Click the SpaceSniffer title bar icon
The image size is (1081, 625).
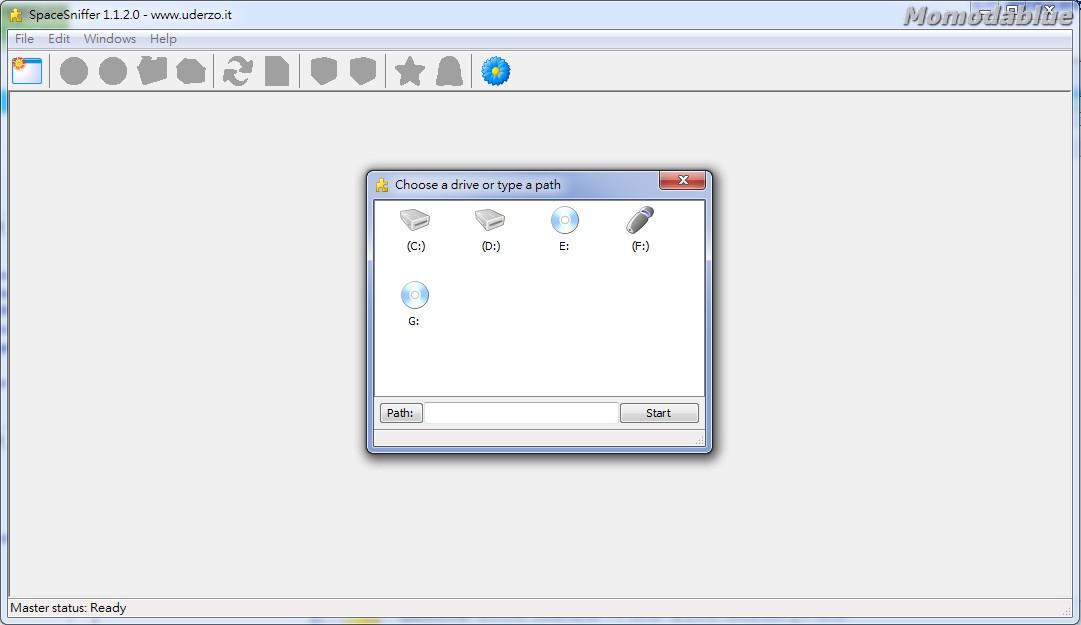click(x=16, y=14)
